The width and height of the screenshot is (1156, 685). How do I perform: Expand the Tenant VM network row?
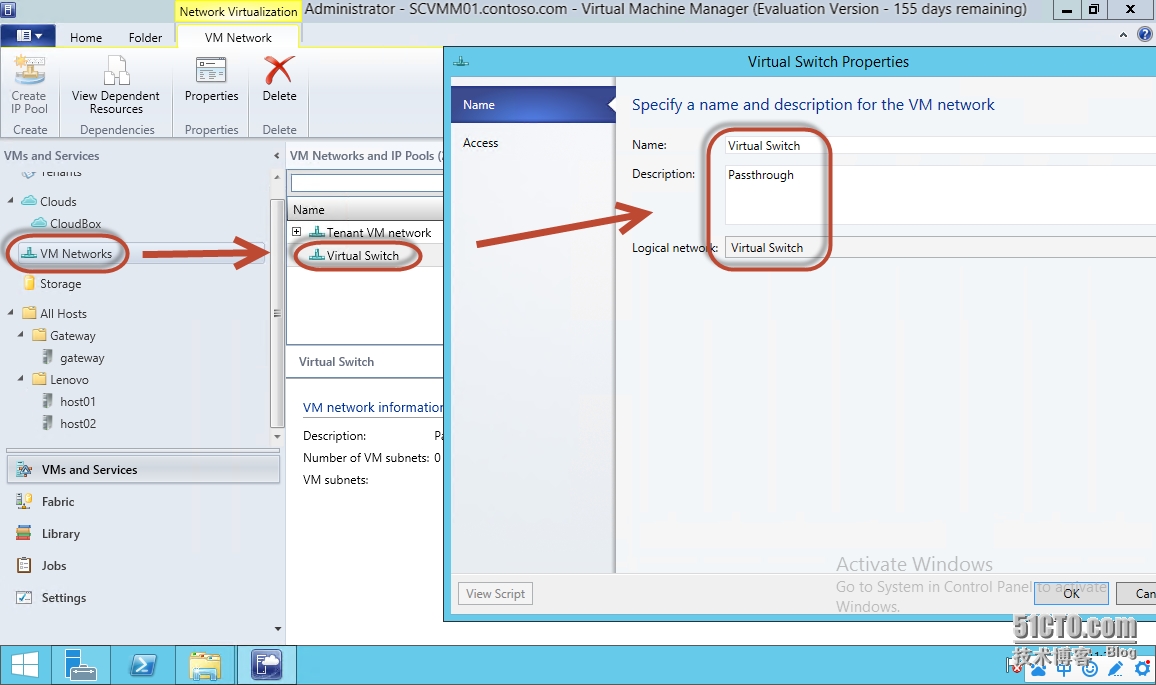[296, 232]
